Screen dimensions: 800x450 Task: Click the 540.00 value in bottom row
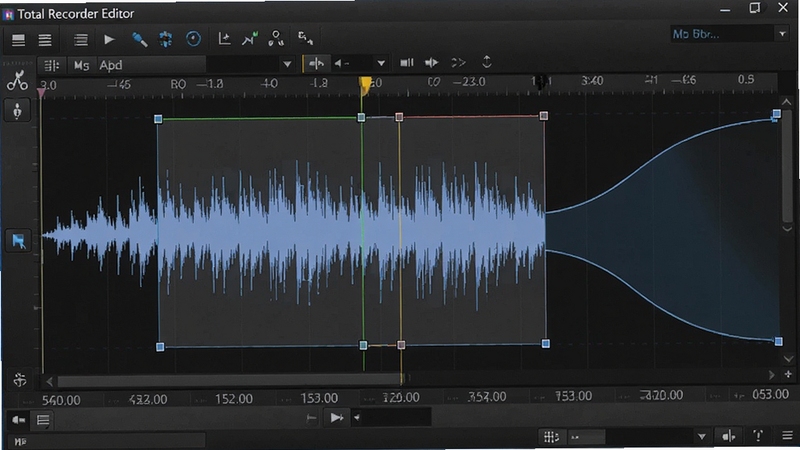point(61,401)
